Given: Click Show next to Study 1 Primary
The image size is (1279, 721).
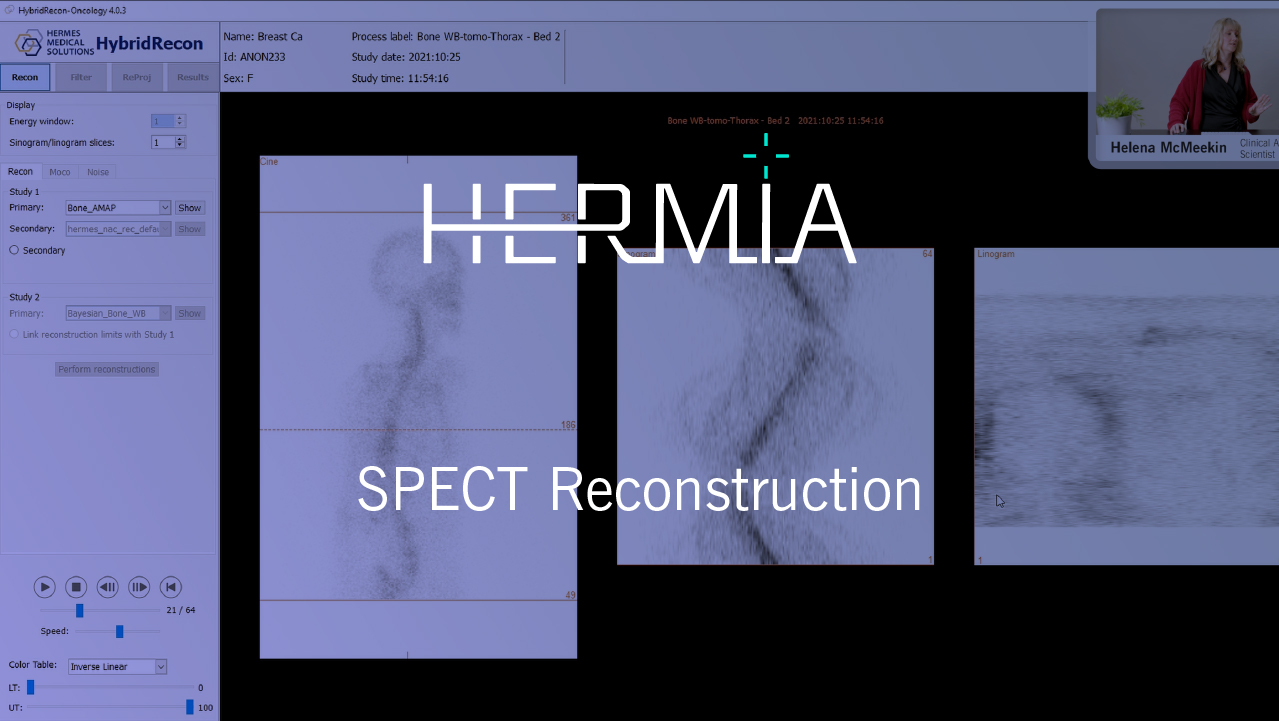Looking at the screenshot, I should pos(189,208).
